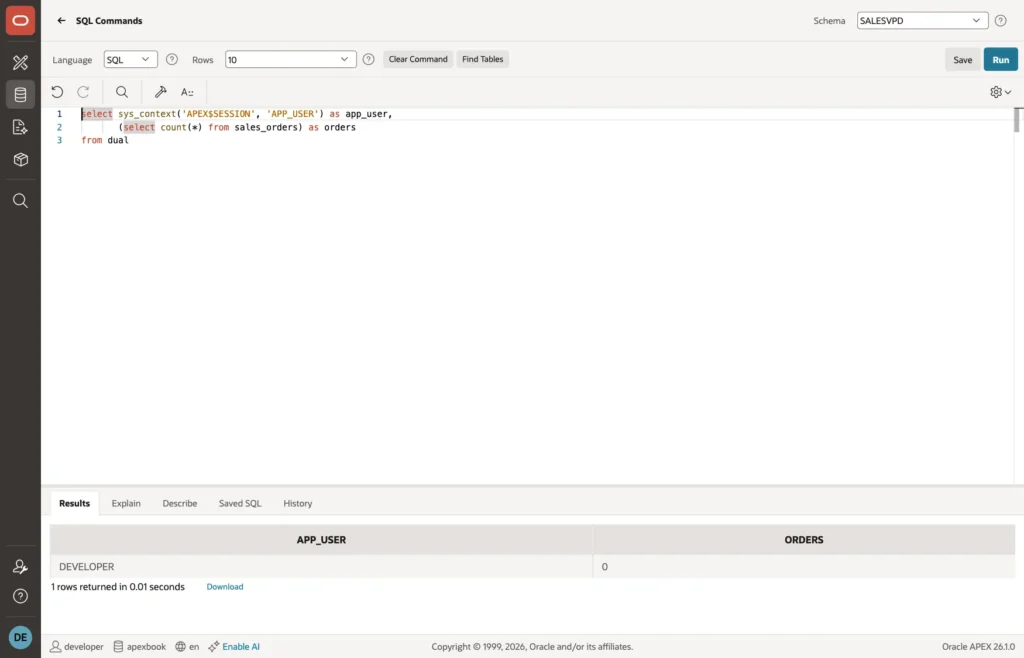This screenshot has width=1024, height=658.
Task: Switch to the Results tab
Action: click(74, 503)
